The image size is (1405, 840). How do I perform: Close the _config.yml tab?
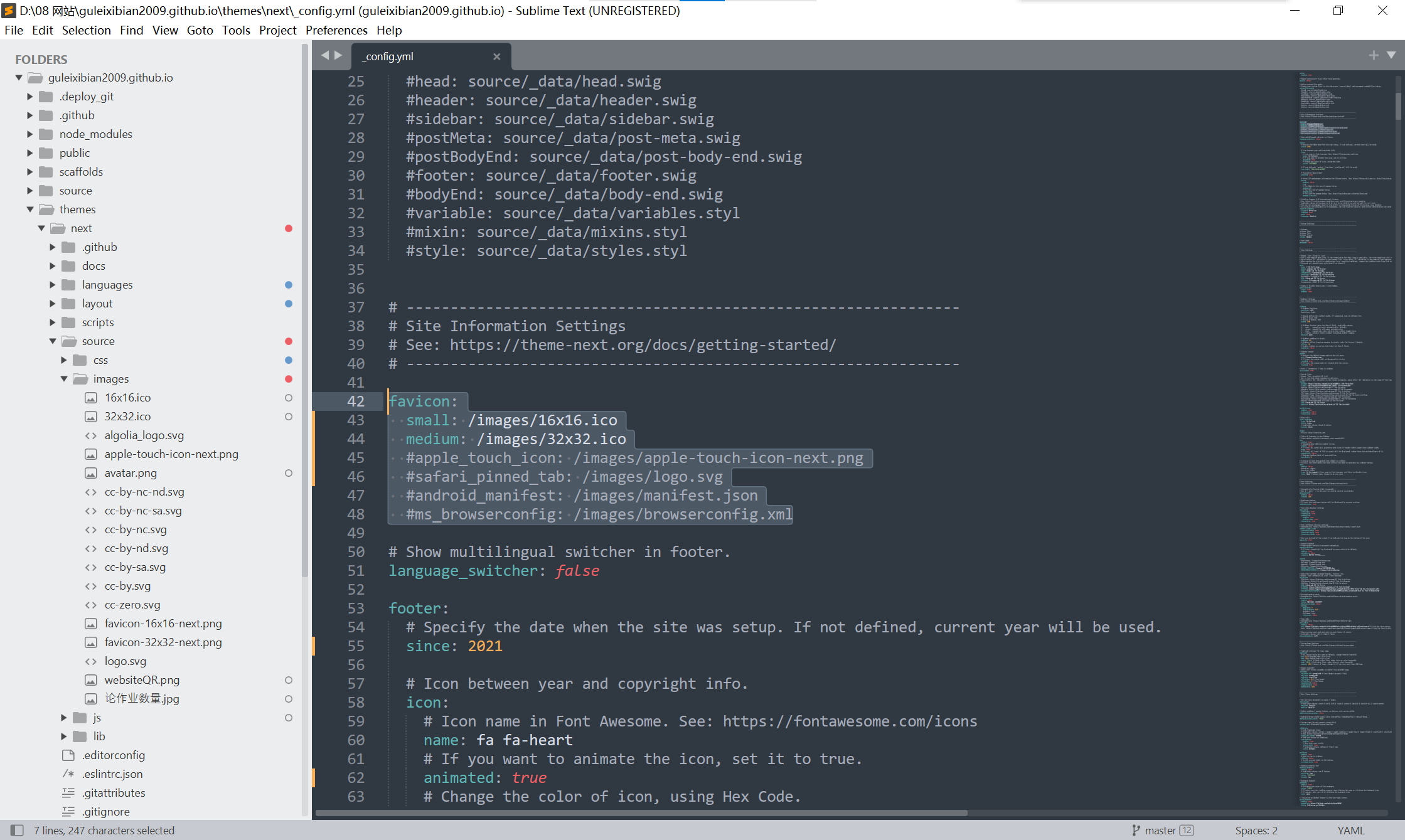coord(496,56)
